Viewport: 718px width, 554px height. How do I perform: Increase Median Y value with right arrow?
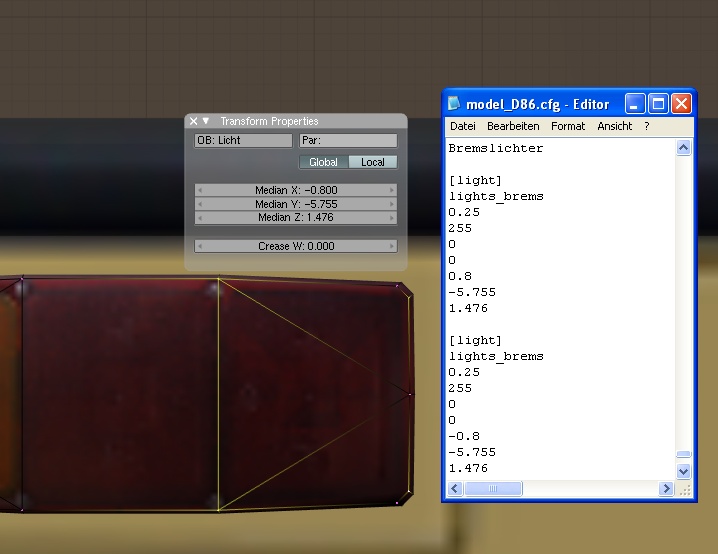pos(392,204)
